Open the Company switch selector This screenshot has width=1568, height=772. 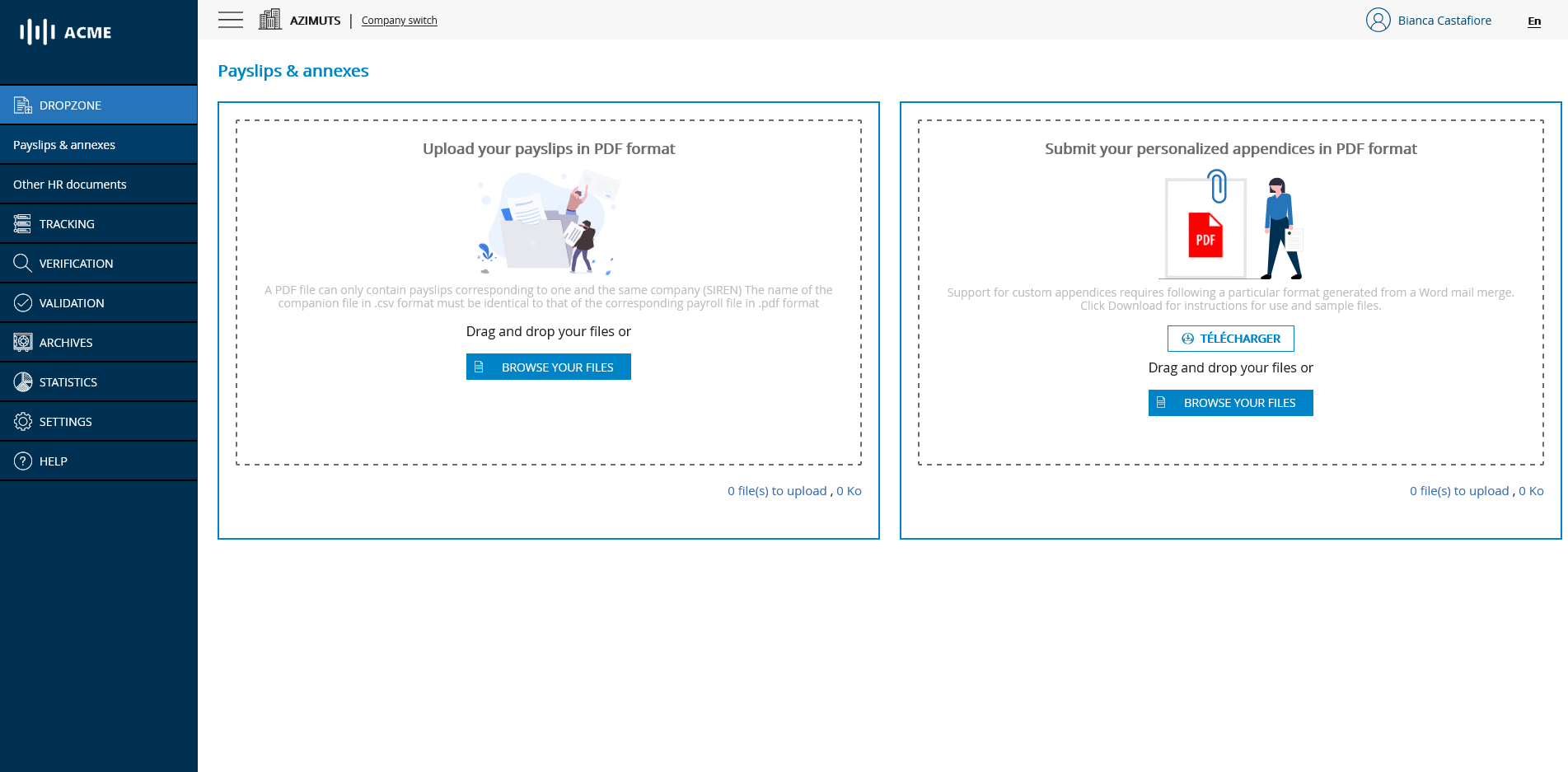[399, 20]
